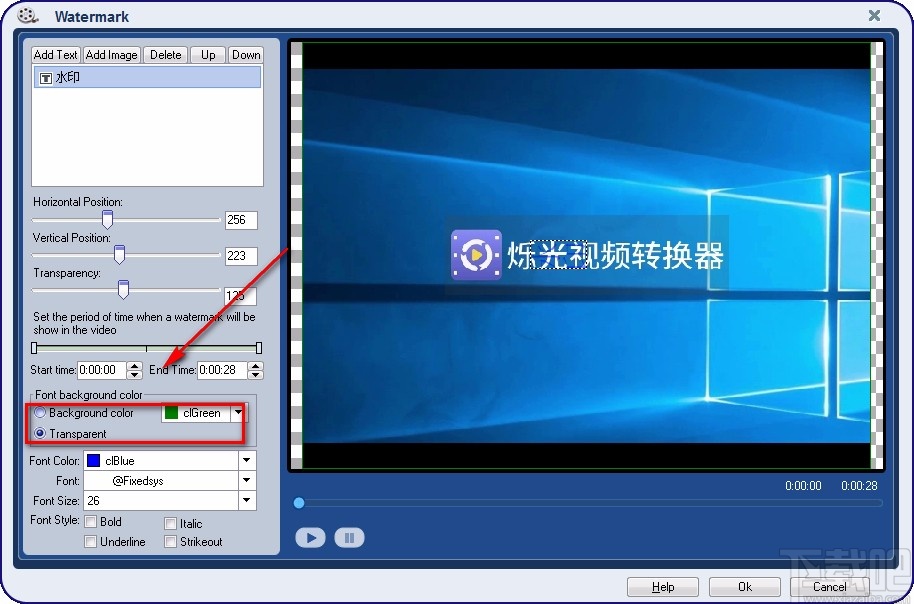The image size is (914, 604).
Task: Increase End Time with the up arrow
Action: click(255, 366)
